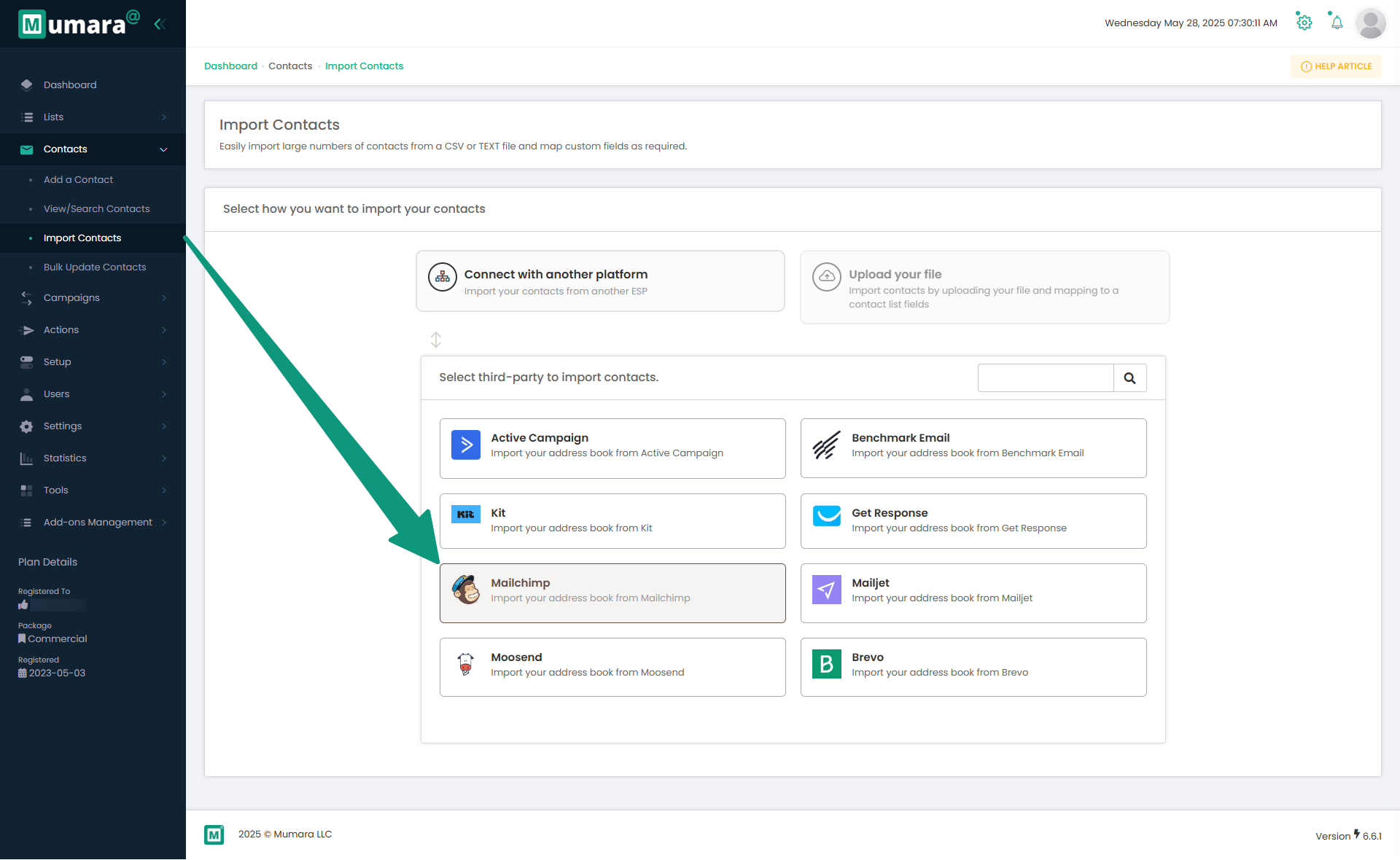Select the Active Campaign title
Screen dimensions: 1400x860
540,438
